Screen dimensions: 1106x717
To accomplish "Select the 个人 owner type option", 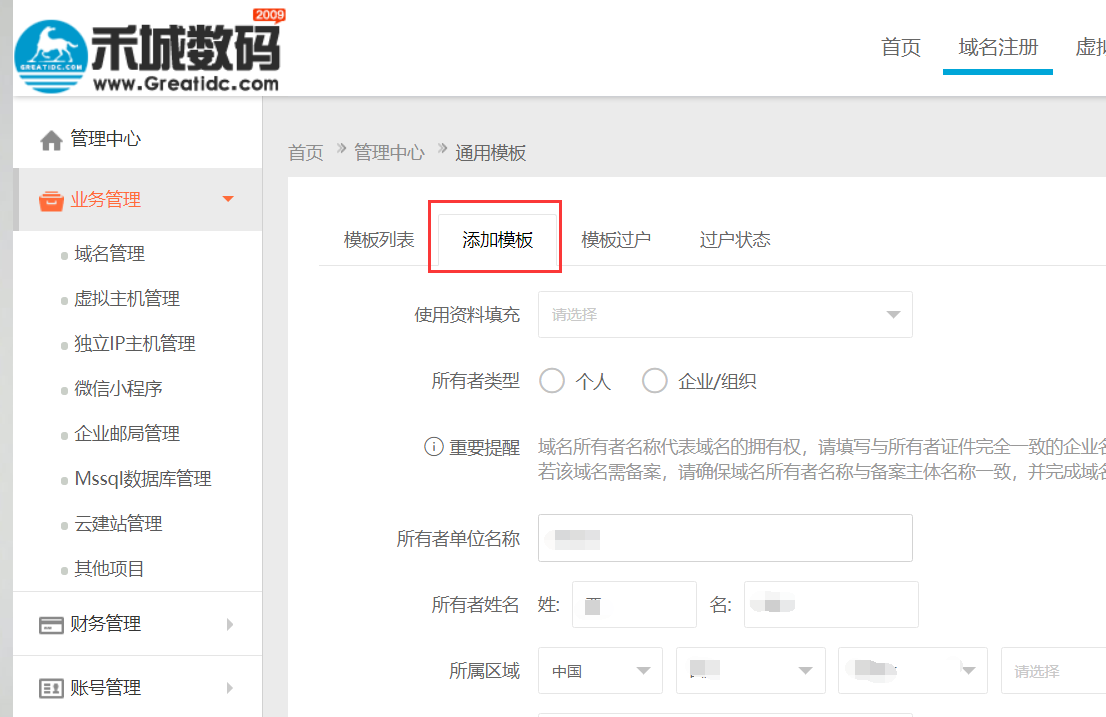I will (551, 380).
